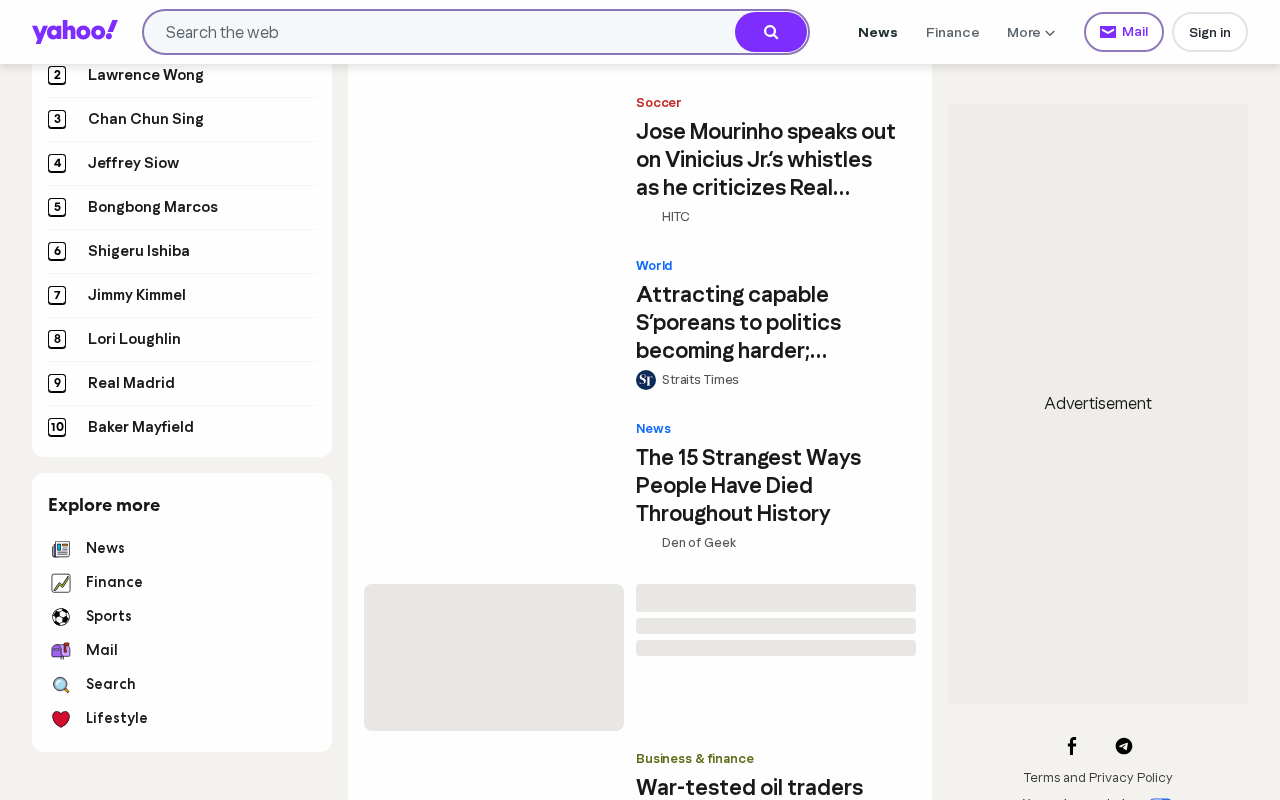
Task: Click the heart icon beside Lifestyle
Action: coord(61,719)
